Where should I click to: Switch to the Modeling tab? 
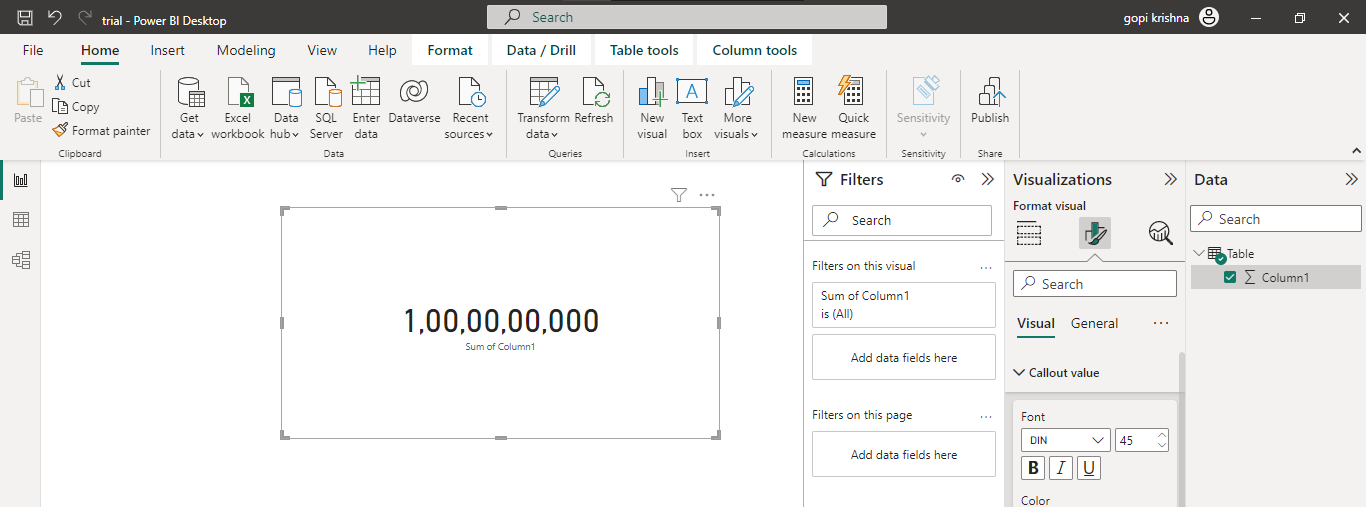pyautogui.click(x=246, y=50)
